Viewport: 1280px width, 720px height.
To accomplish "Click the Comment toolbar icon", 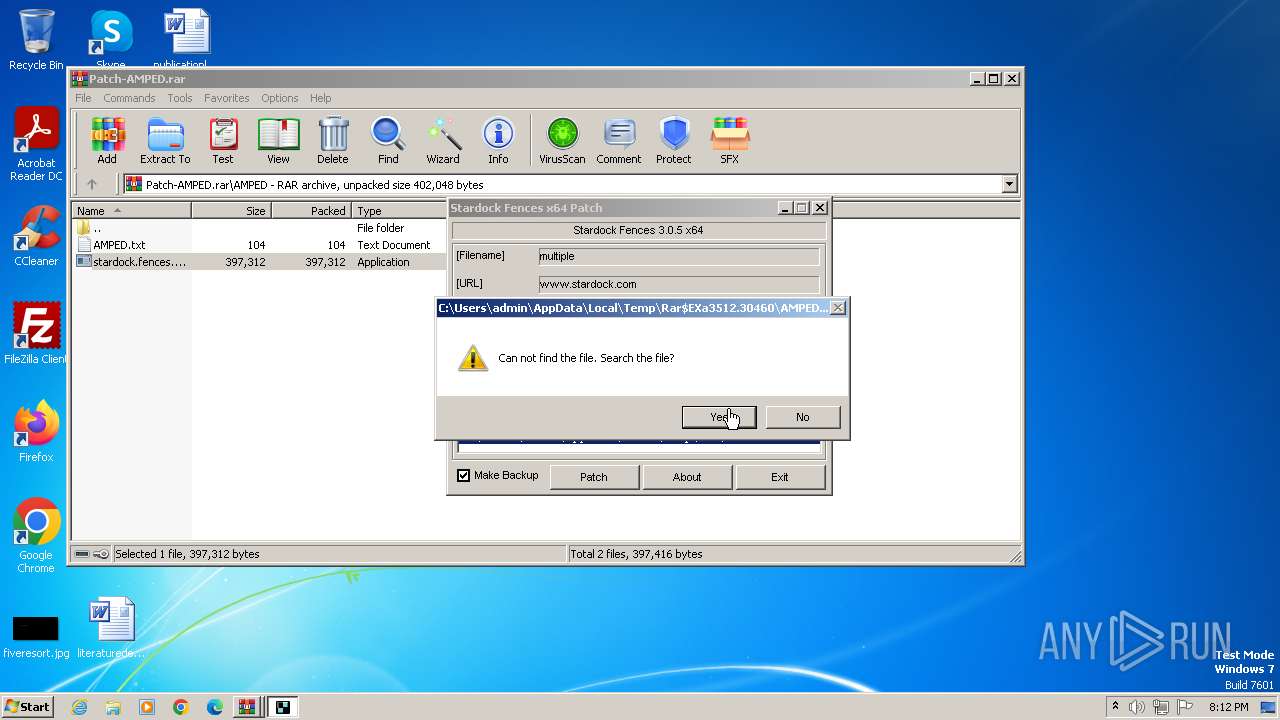I will [x=619, y=140].
